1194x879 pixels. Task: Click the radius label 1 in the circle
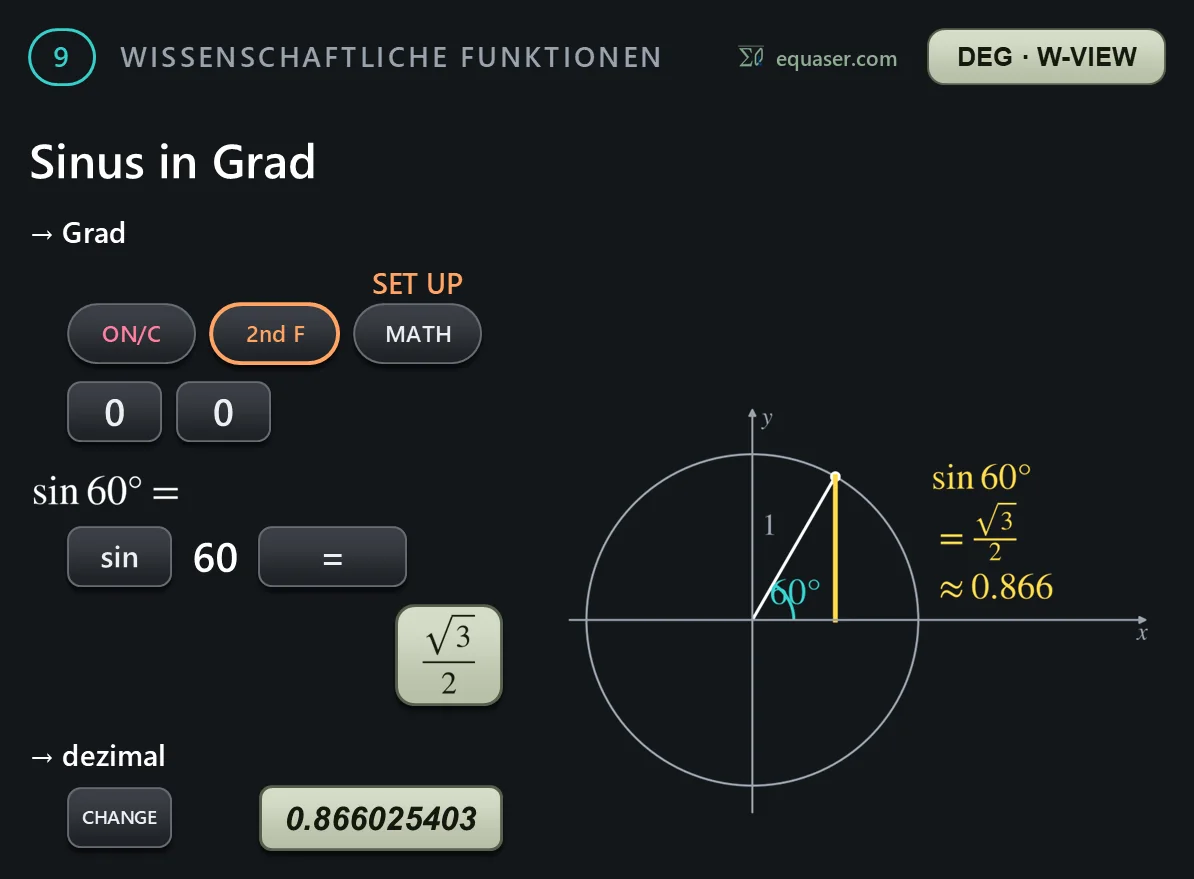pos(769,525)
